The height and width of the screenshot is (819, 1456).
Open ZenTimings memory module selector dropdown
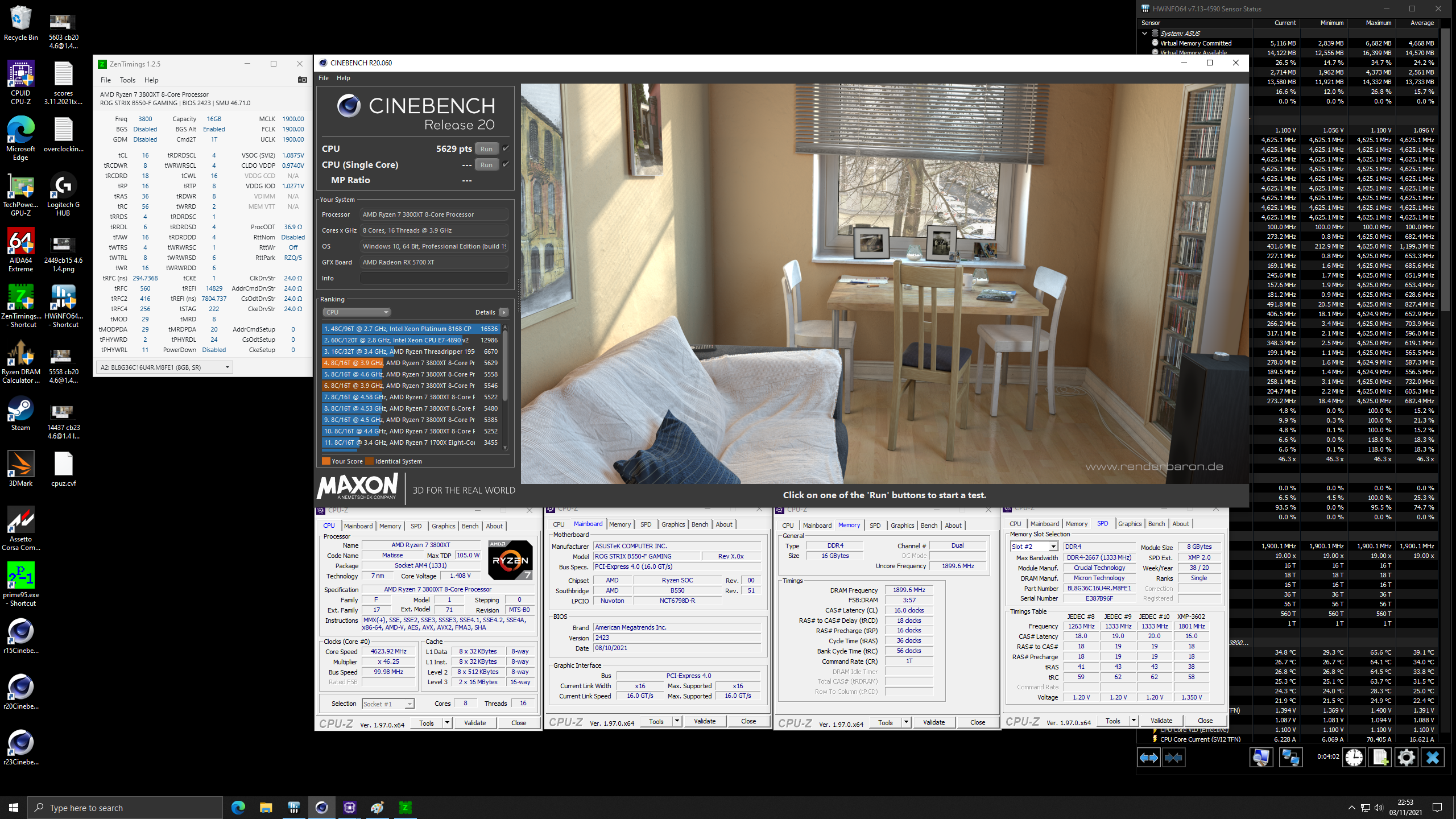(x=164, y=367)
